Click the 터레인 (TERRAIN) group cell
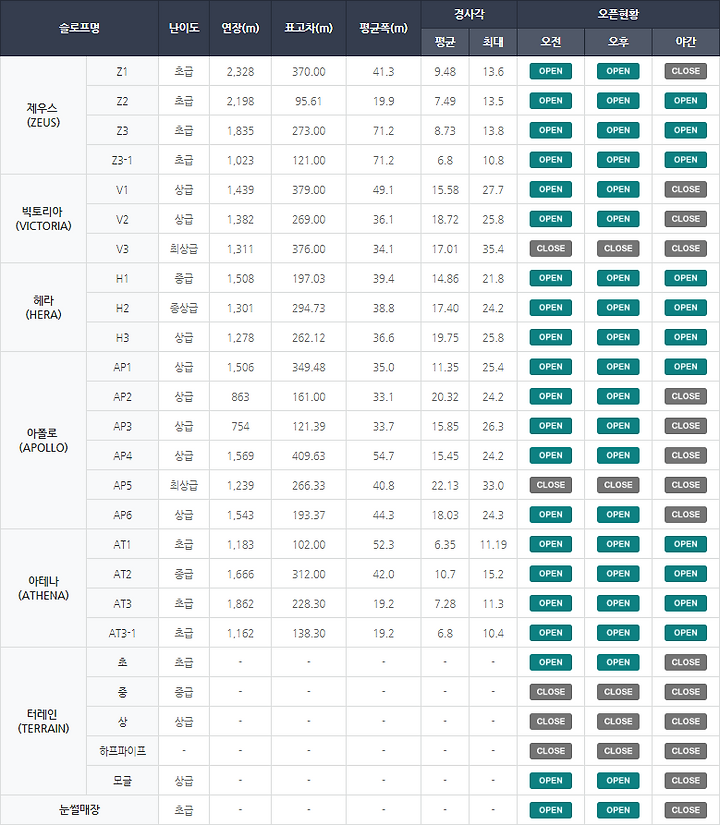 (x=43, y=721)
